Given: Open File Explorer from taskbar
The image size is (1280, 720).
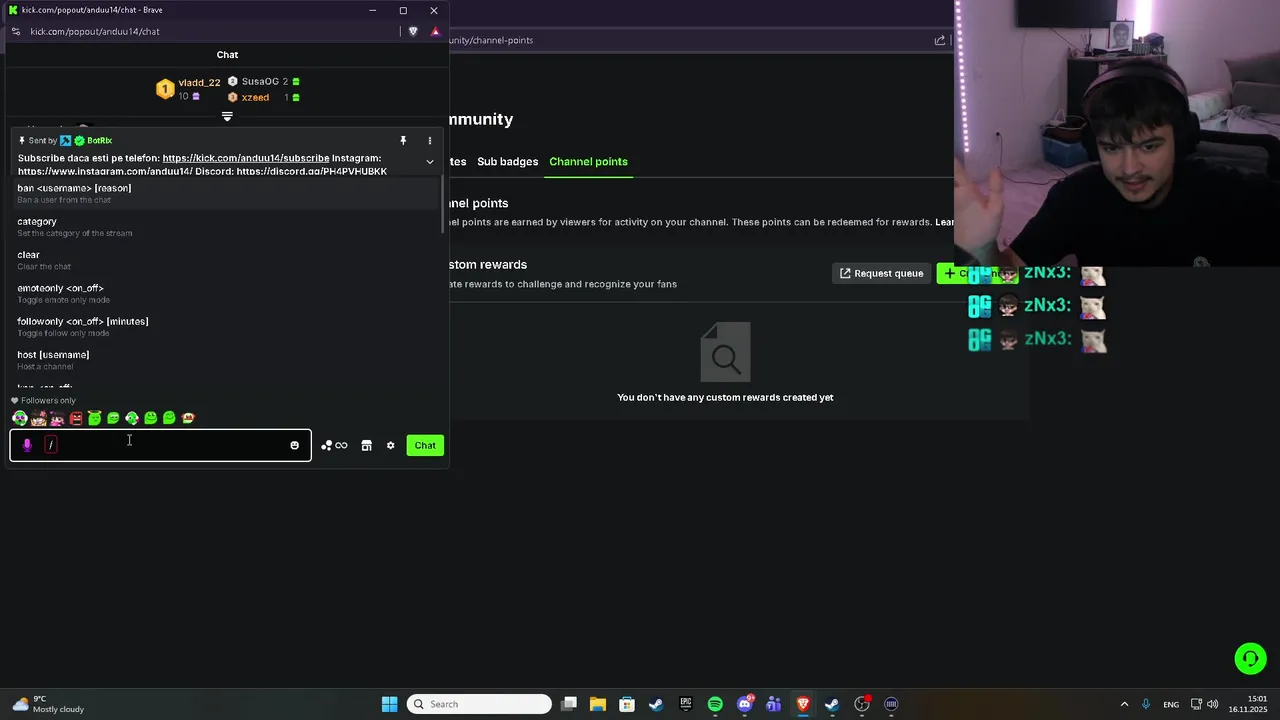Looking at the screenshot, I should tap(597, 704).
